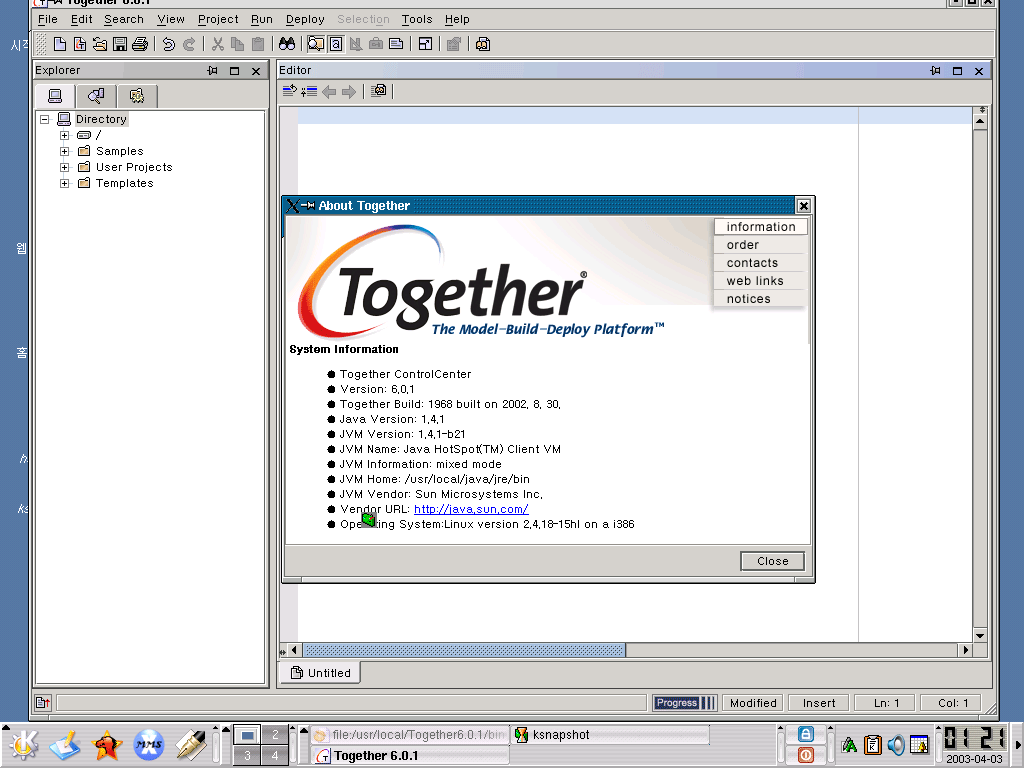
Task: Open the Edit menu
Action: pos(82,20)
